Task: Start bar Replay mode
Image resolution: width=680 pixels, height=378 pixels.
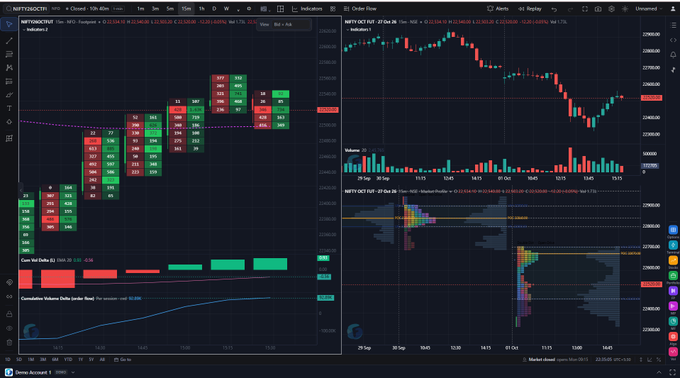Action: pos(530,9)
